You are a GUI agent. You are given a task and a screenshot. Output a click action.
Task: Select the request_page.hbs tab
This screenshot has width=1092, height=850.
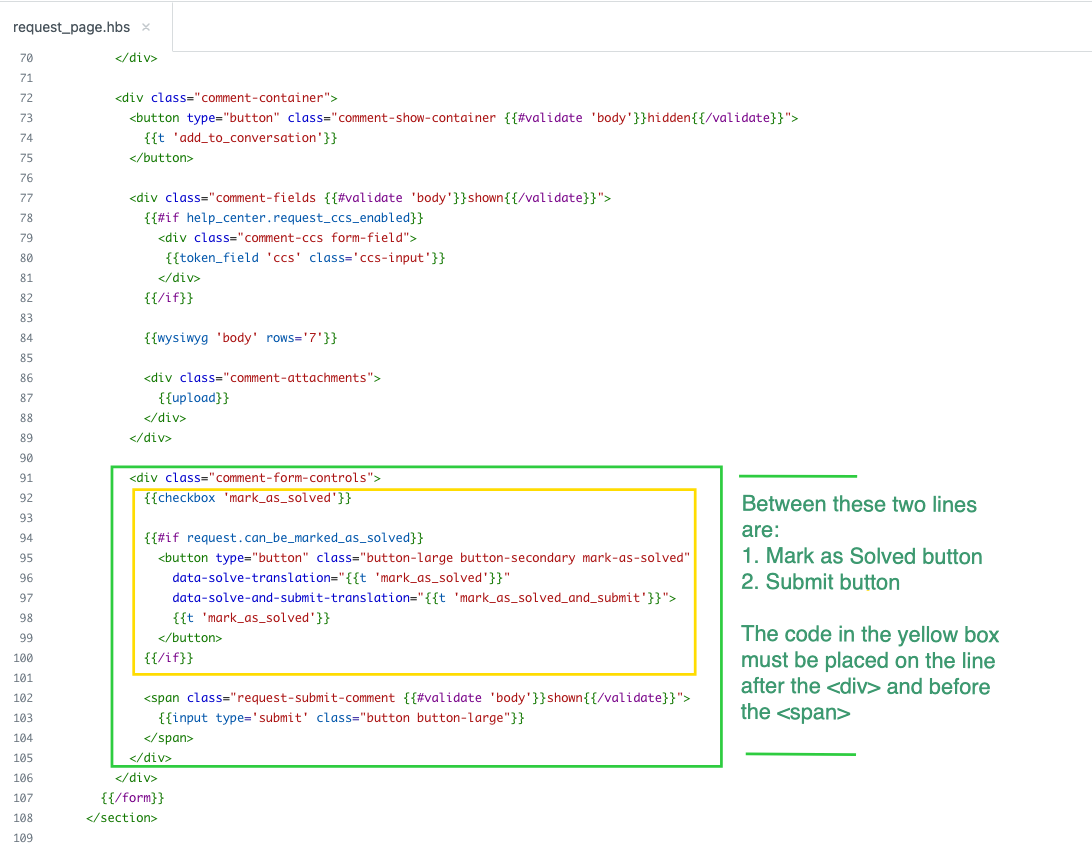click(x=70, y=27)
